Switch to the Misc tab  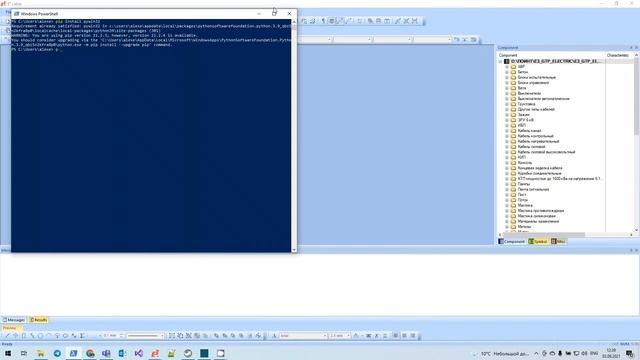click(x=558, y=242)
